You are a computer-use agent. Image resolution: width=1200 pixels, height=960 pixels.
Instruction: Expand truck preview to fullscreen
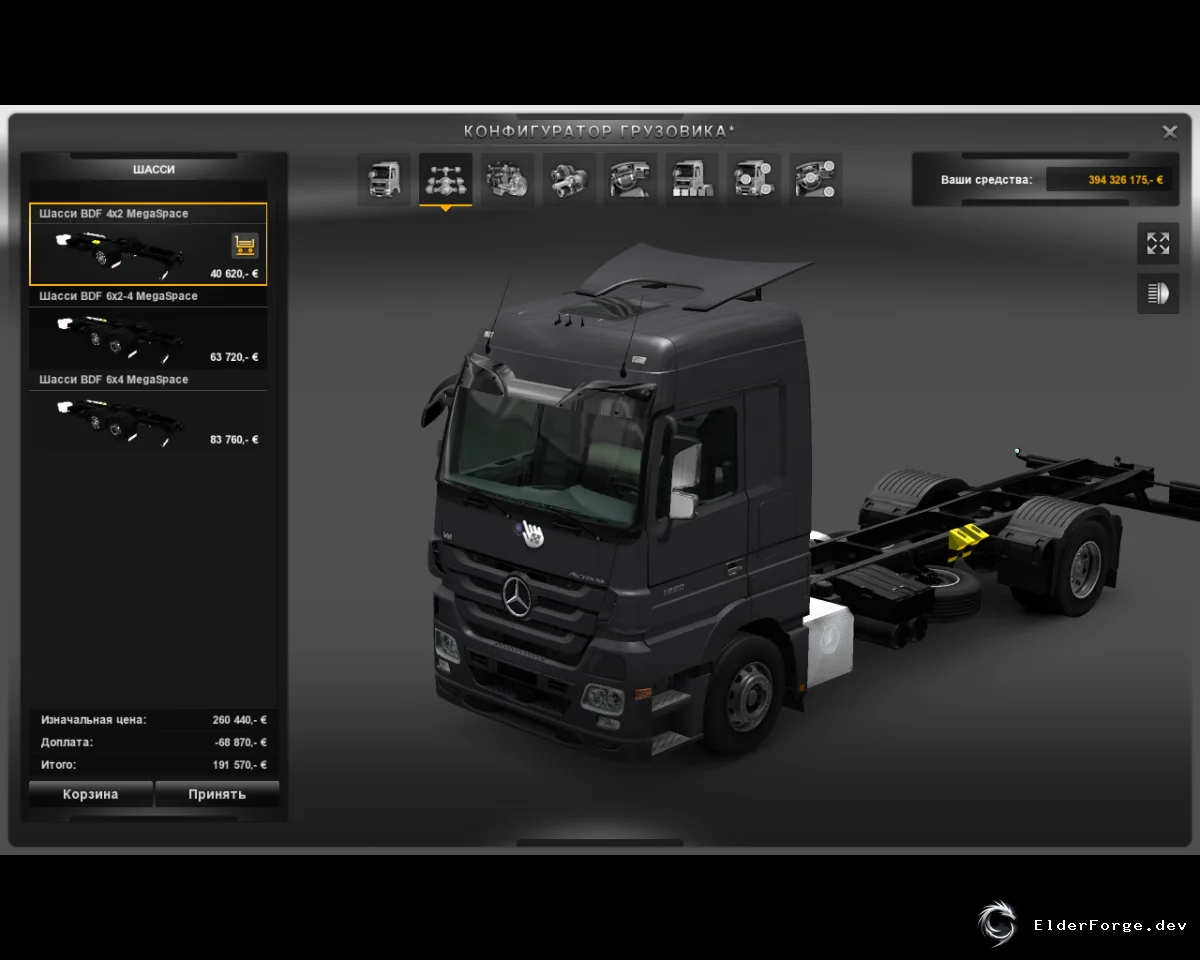point(1158,243)
